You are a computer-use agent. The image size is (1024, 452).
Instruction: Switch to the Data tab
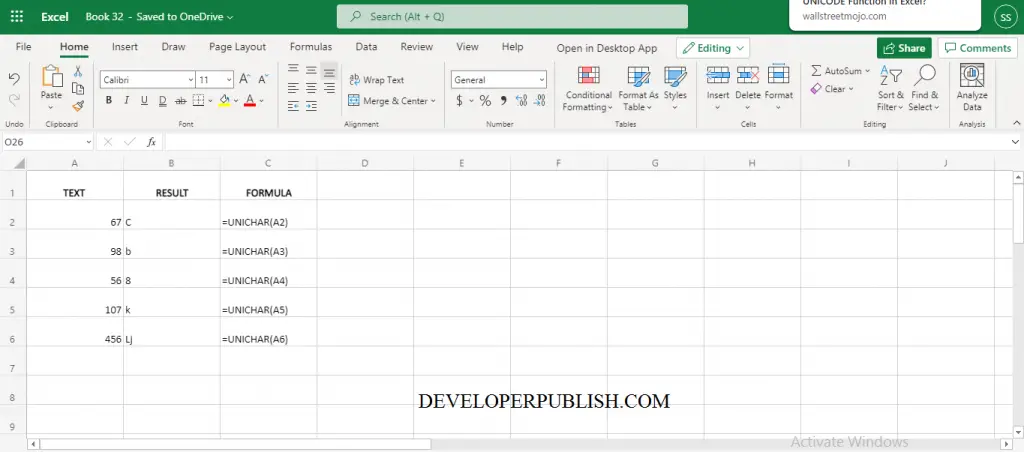366,47
